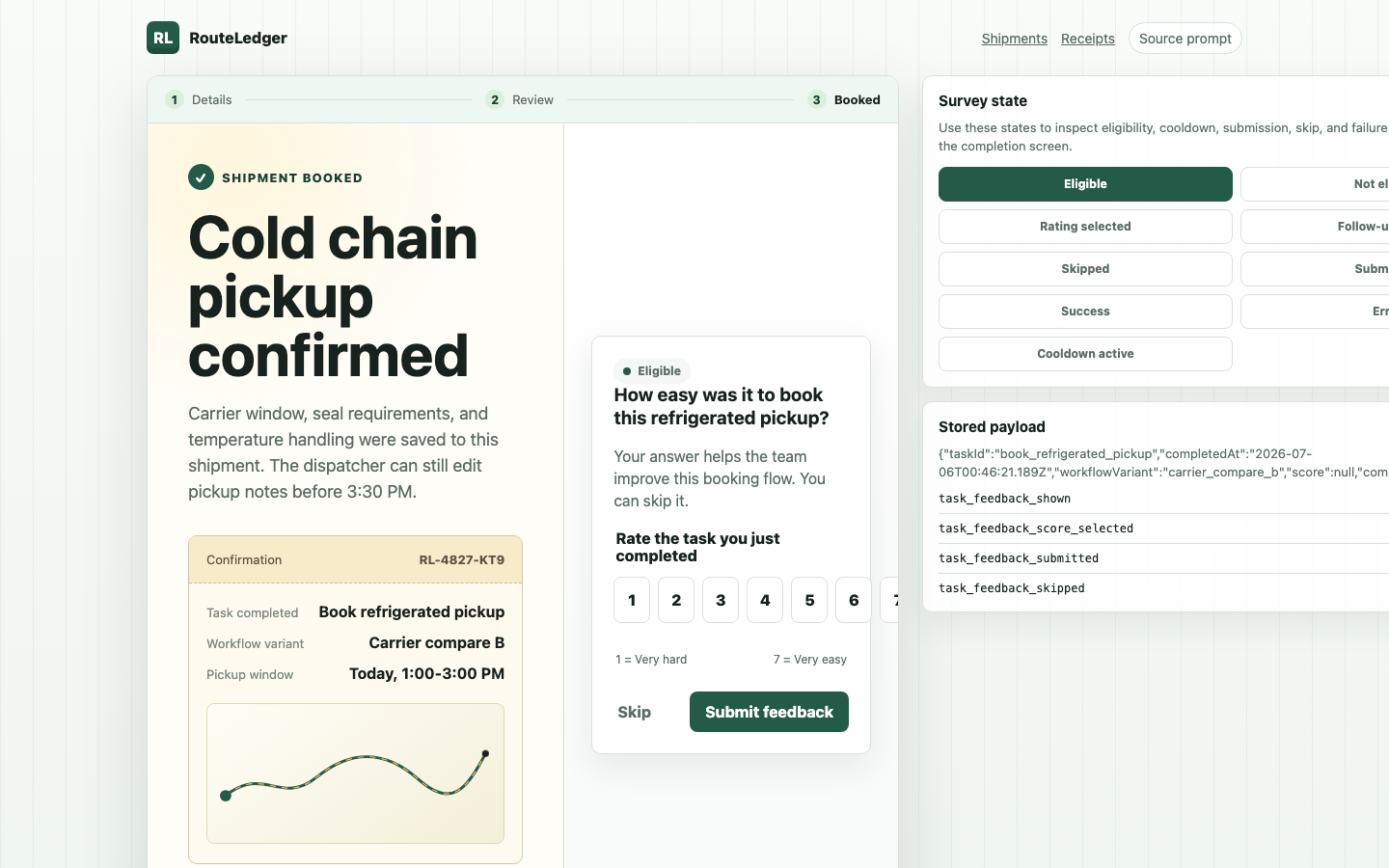1389x868 pixels.
Task: Click the task_feedback_submitted event row
Action: [x=1163, y=558]
